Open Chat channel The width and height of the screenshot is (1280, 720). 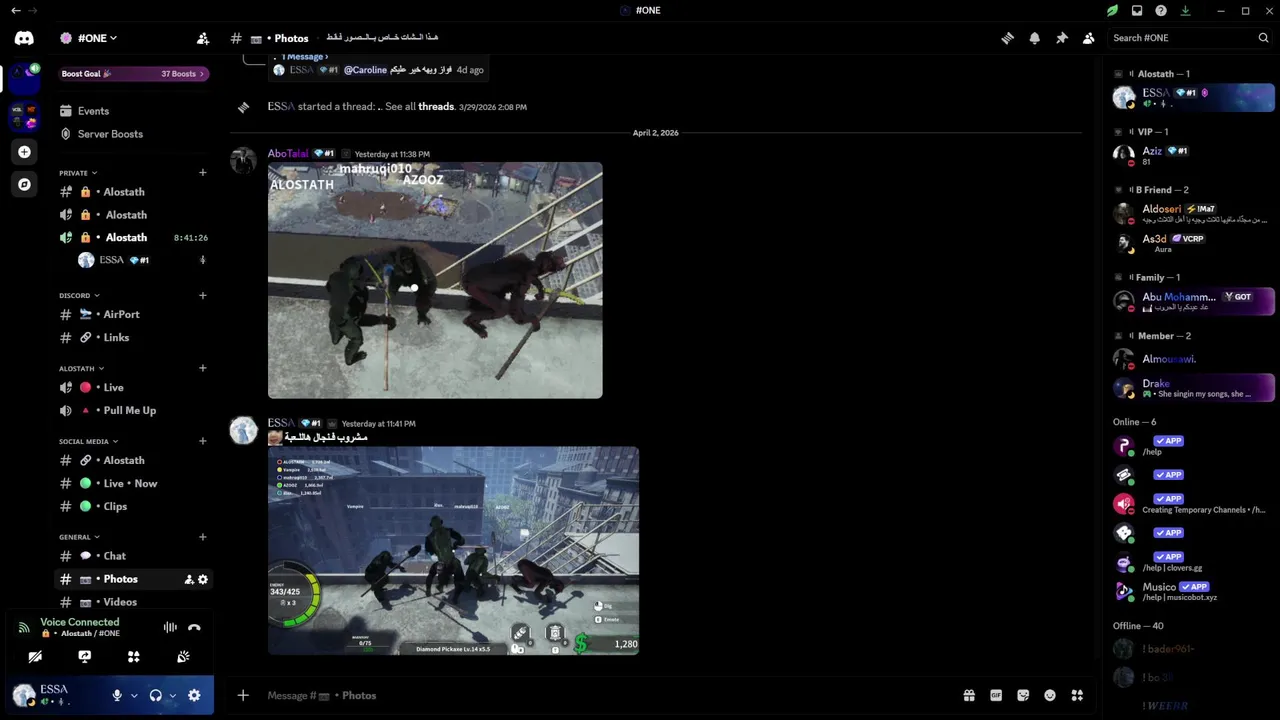point(133,556)
